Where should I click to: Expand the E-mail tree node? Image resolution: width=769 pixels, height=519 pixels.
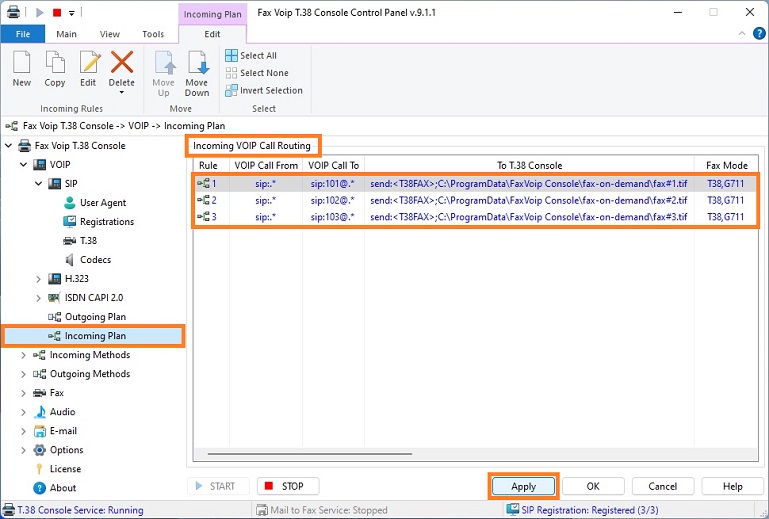coord(23,431)
